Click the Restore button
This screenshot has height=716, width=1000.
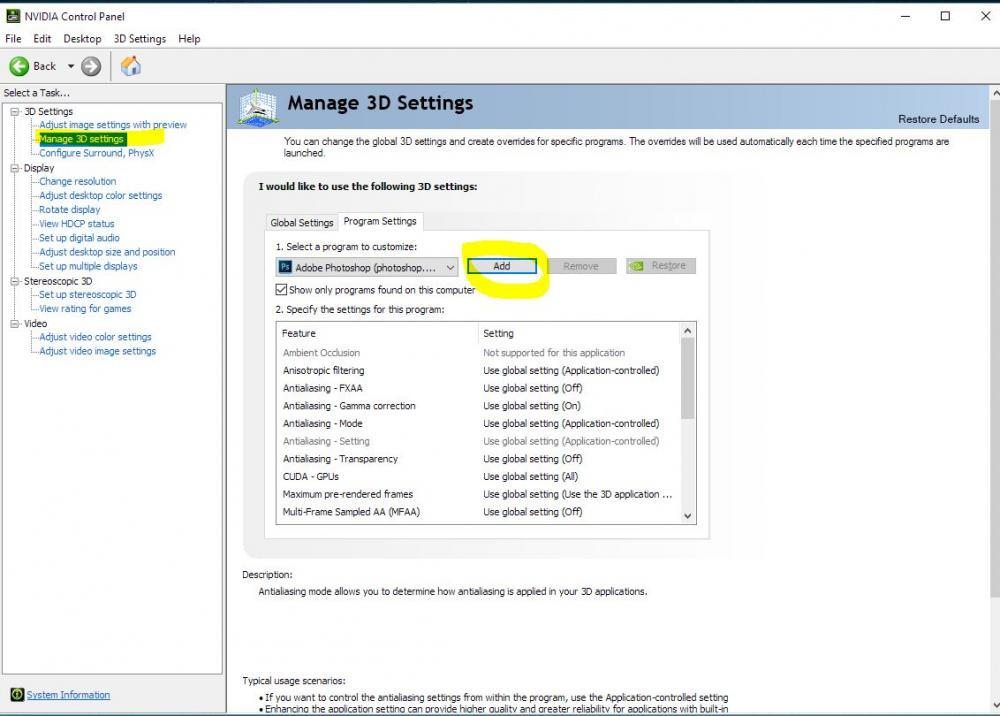(x=661, y=266)
